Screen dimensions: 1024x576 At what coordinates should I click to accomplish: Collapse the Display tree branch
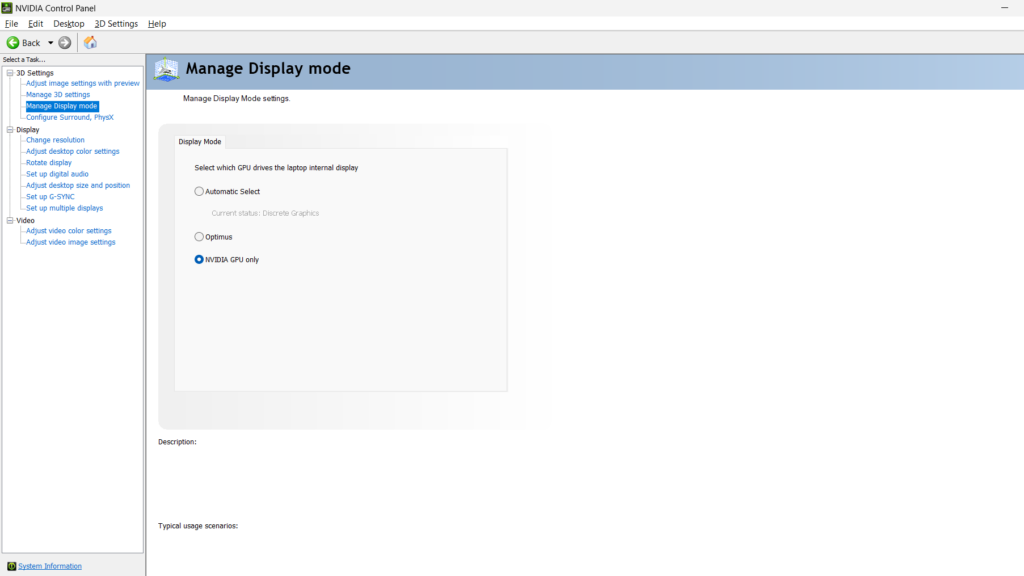pyautogui.click(x=8, y=129)
